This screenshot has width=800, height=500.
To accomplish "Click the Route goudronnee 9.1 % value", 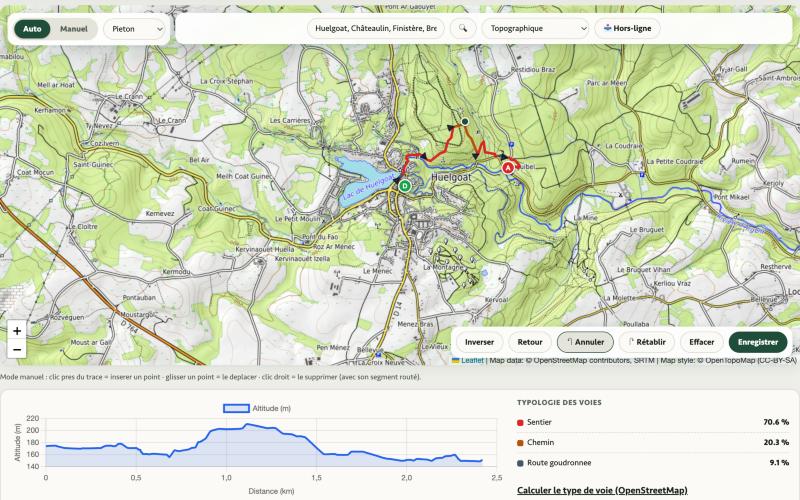I will click(779, 463).
